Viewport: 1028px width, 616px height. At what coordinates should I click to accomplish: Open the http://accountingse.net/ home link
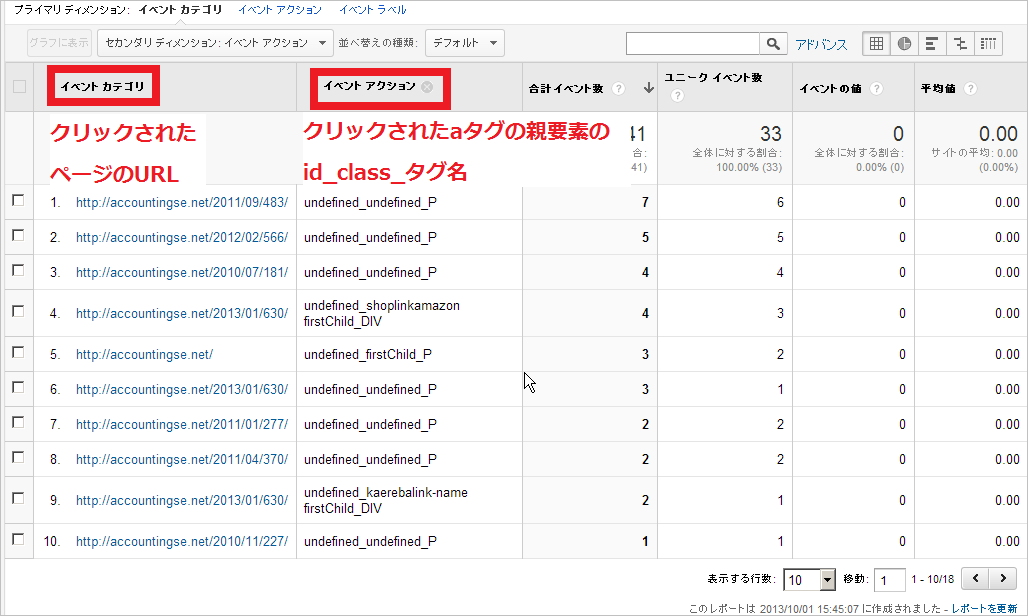[144, 355]
